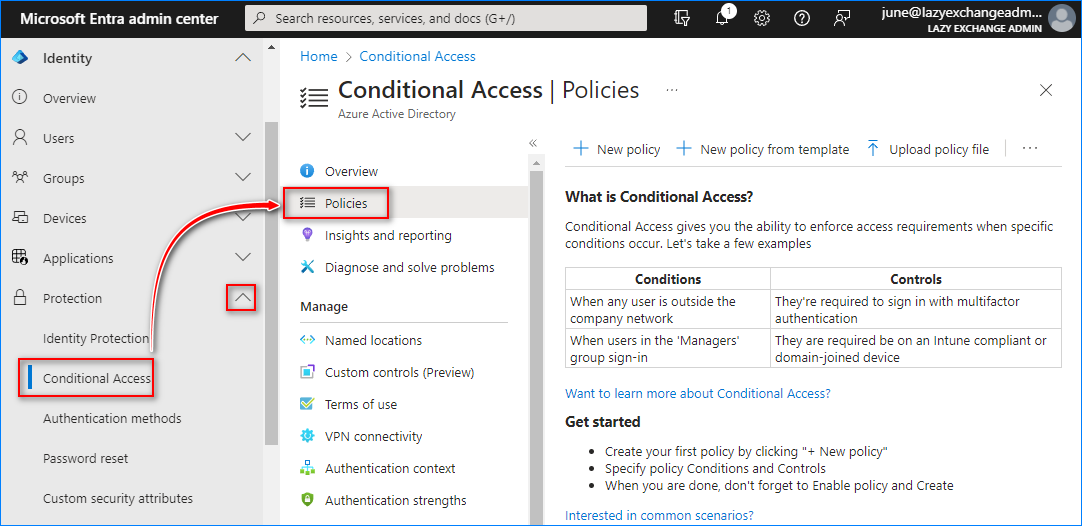
Task: Open the feedback person icon
Action: click(x=841, y=19)
